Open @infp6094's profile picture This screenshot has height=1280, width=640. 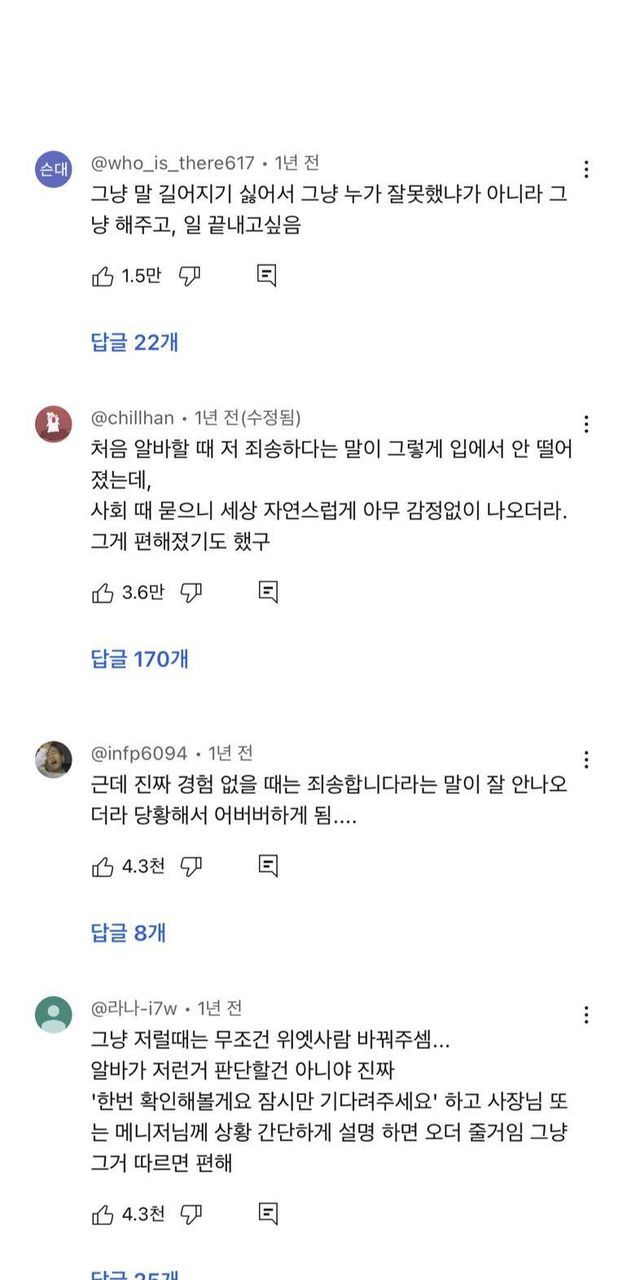tap(53, 759)
